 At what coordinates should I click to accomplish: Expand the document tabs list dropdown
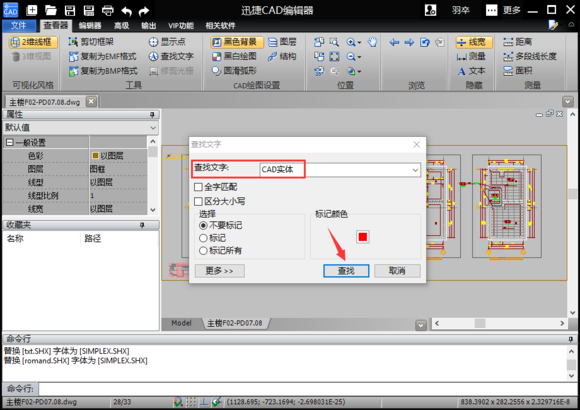click(x=568, y=101)
